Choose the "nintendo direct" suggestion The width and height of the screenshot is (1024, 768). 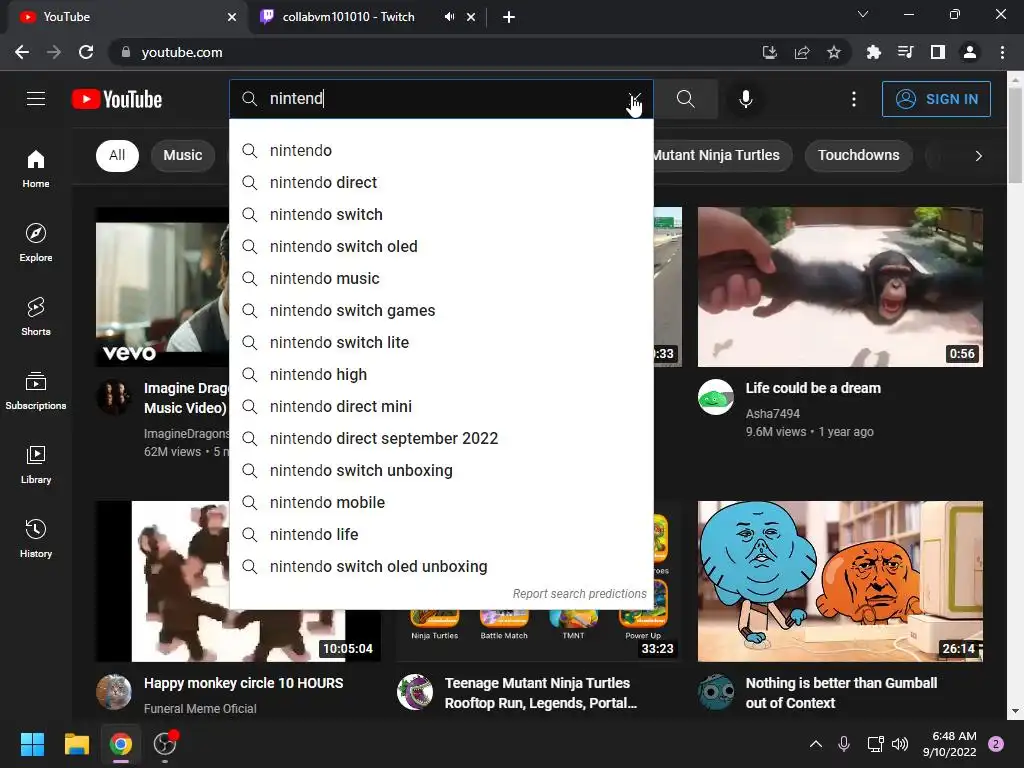(x=441, y=183)
